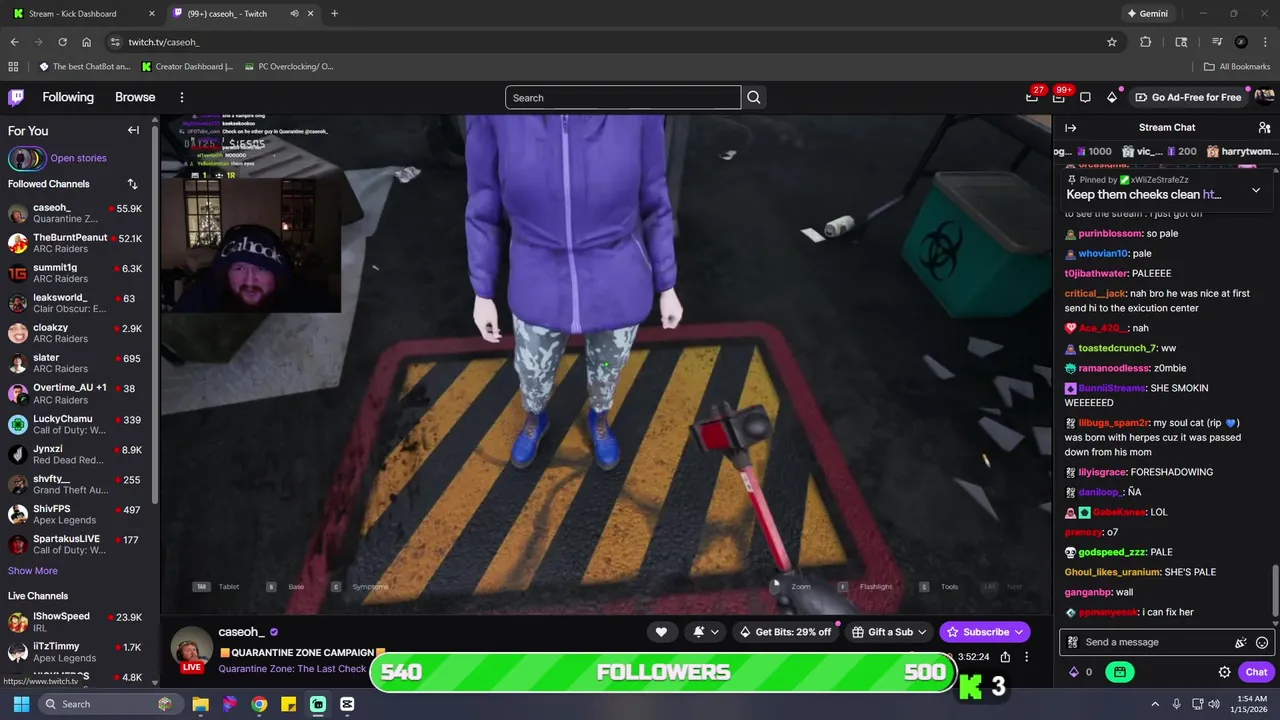Open the emote picker in chat input

(x=1262, y=642)
